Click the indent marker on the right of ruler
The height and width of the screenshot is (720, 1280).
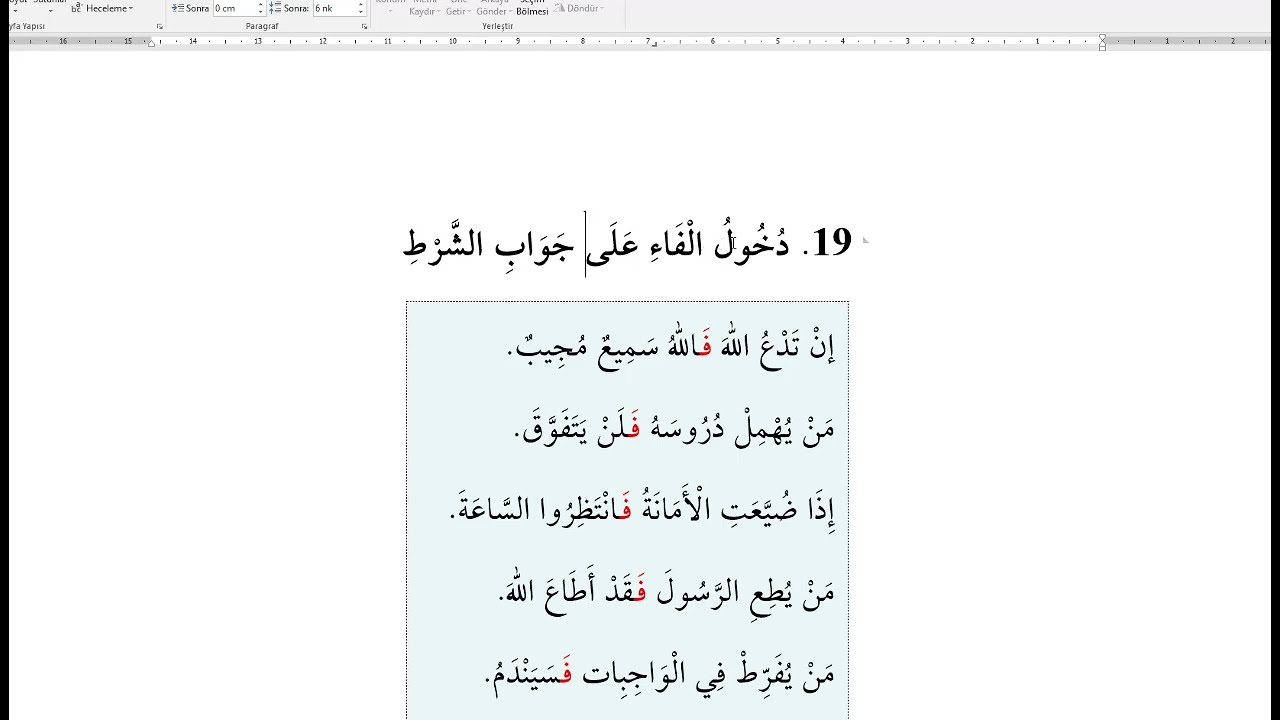1102,42
